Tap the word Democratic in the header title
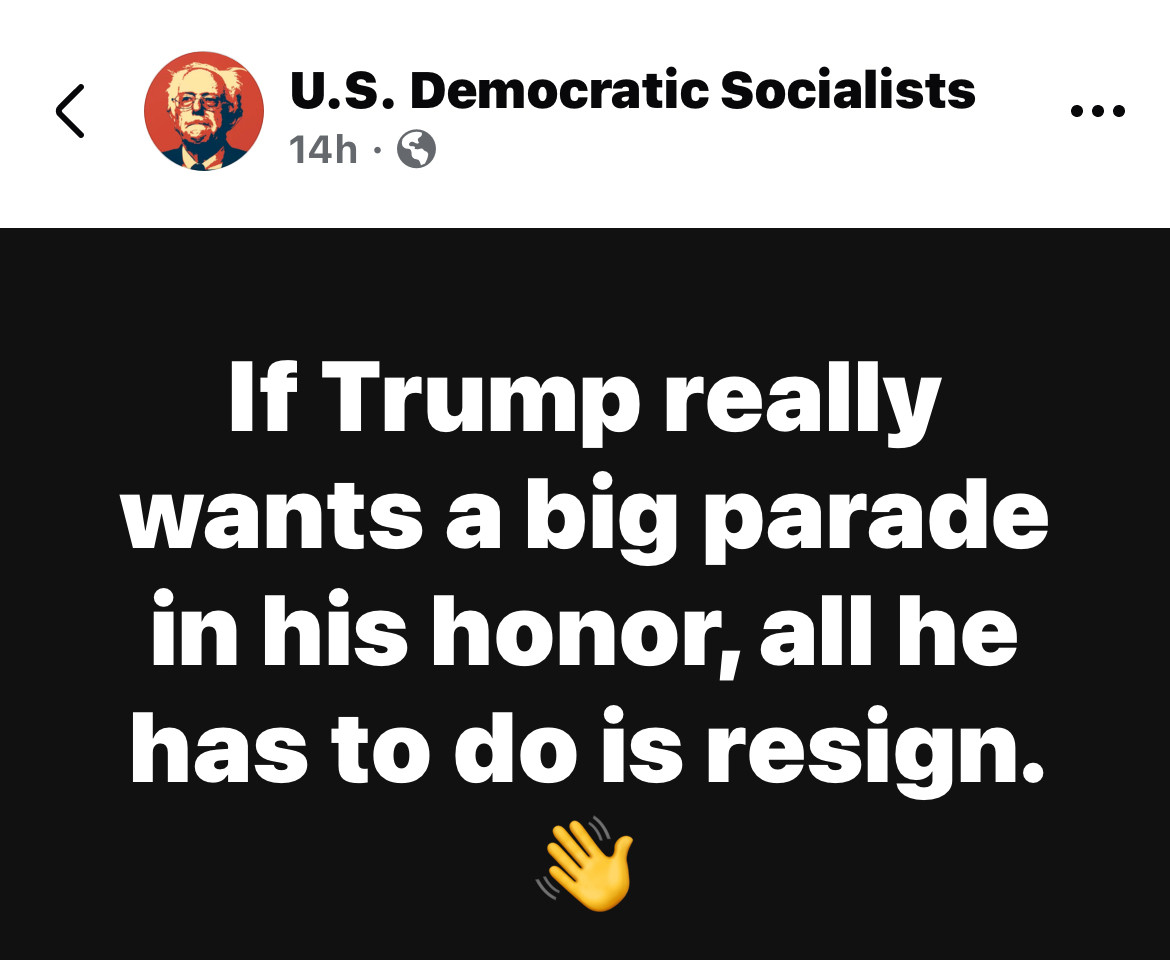Screen dimensions: 1170x960 pyautogui.click(x=559, y=90)
